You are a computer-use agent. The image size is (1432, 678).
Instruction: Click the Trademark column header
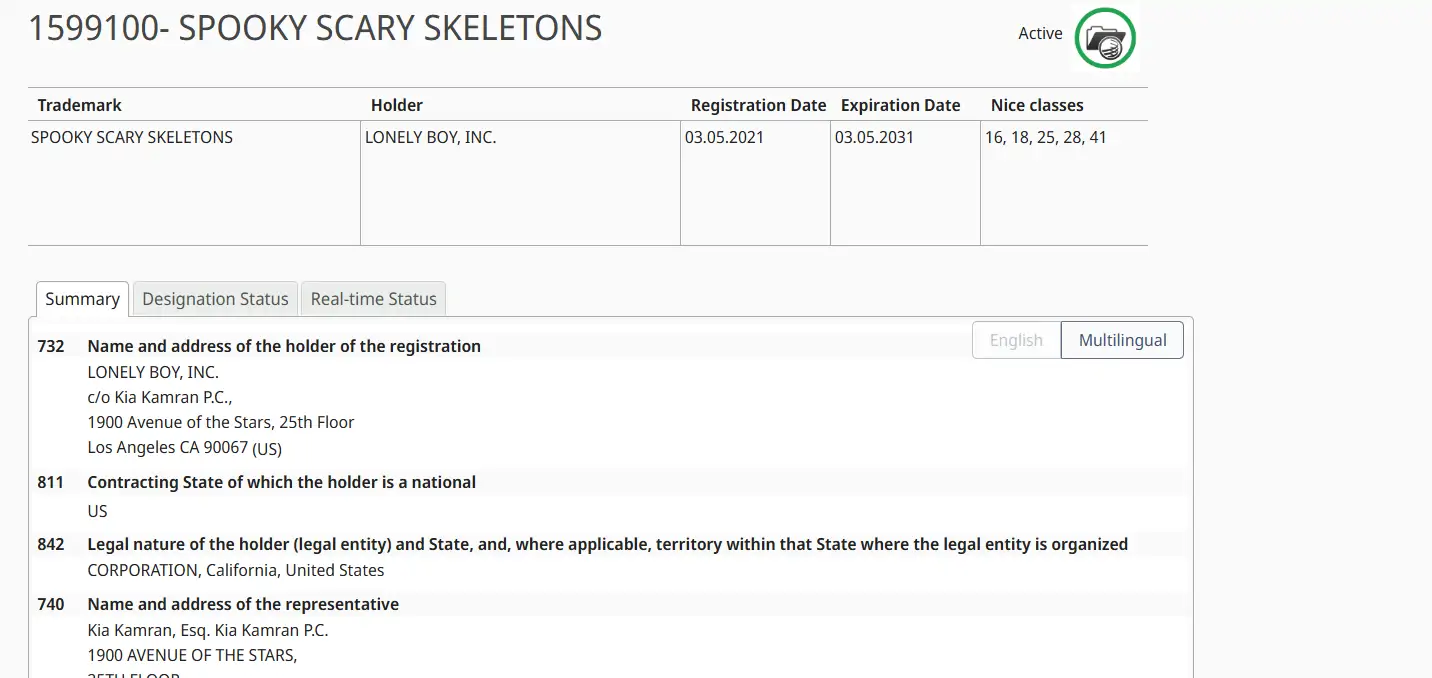80,105
